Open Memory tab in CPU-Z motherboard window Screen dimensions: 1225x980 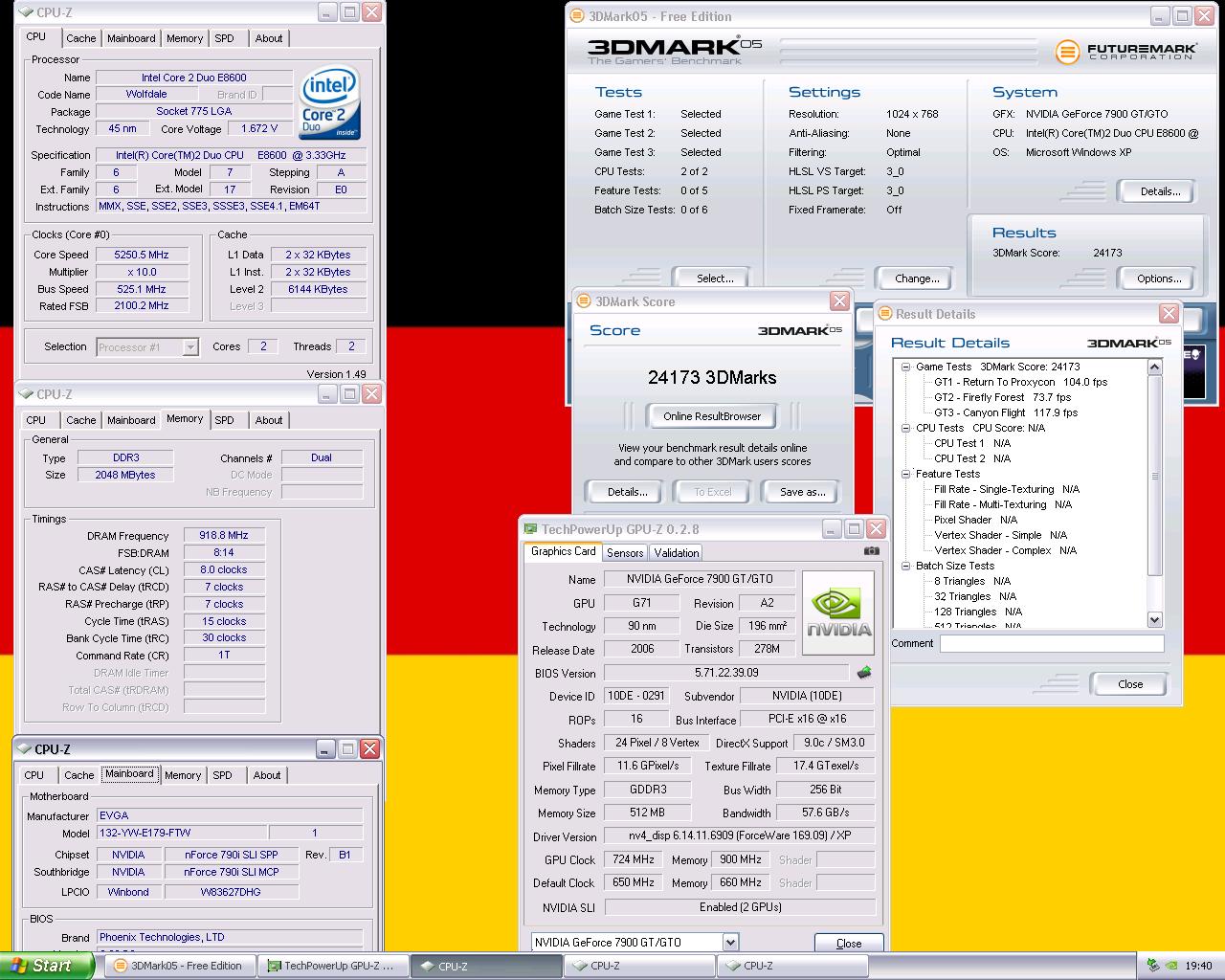click(x=183, y=775)
